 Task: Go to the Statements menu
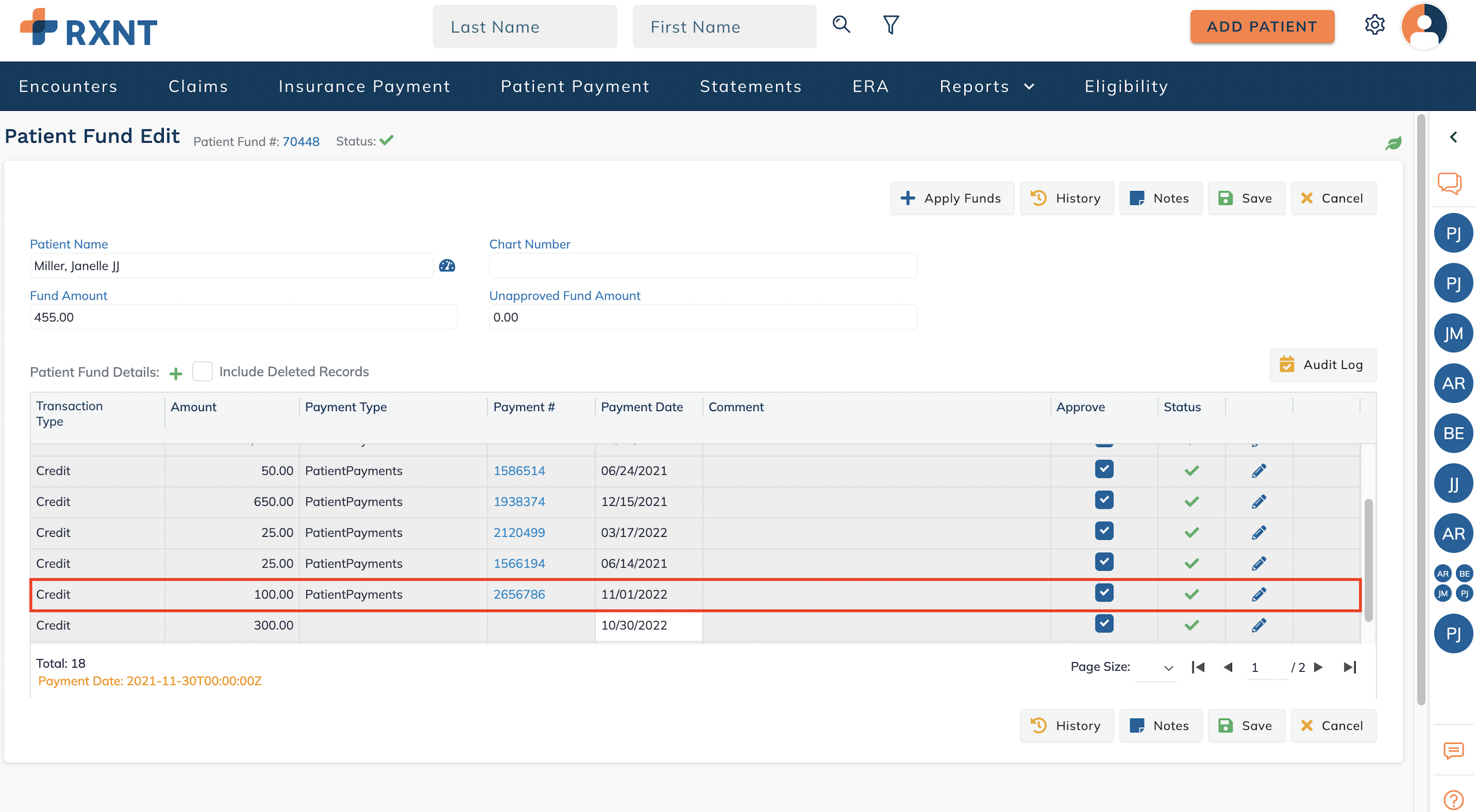pyautogui.click(x=750, y=86)
